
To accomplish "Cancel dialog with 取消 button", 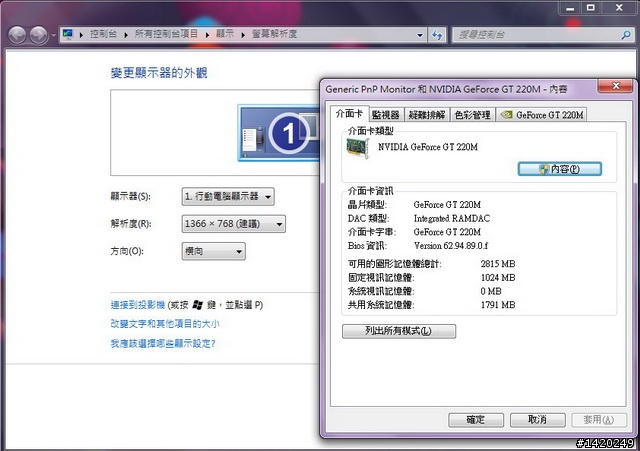I will tap(538, 420).
